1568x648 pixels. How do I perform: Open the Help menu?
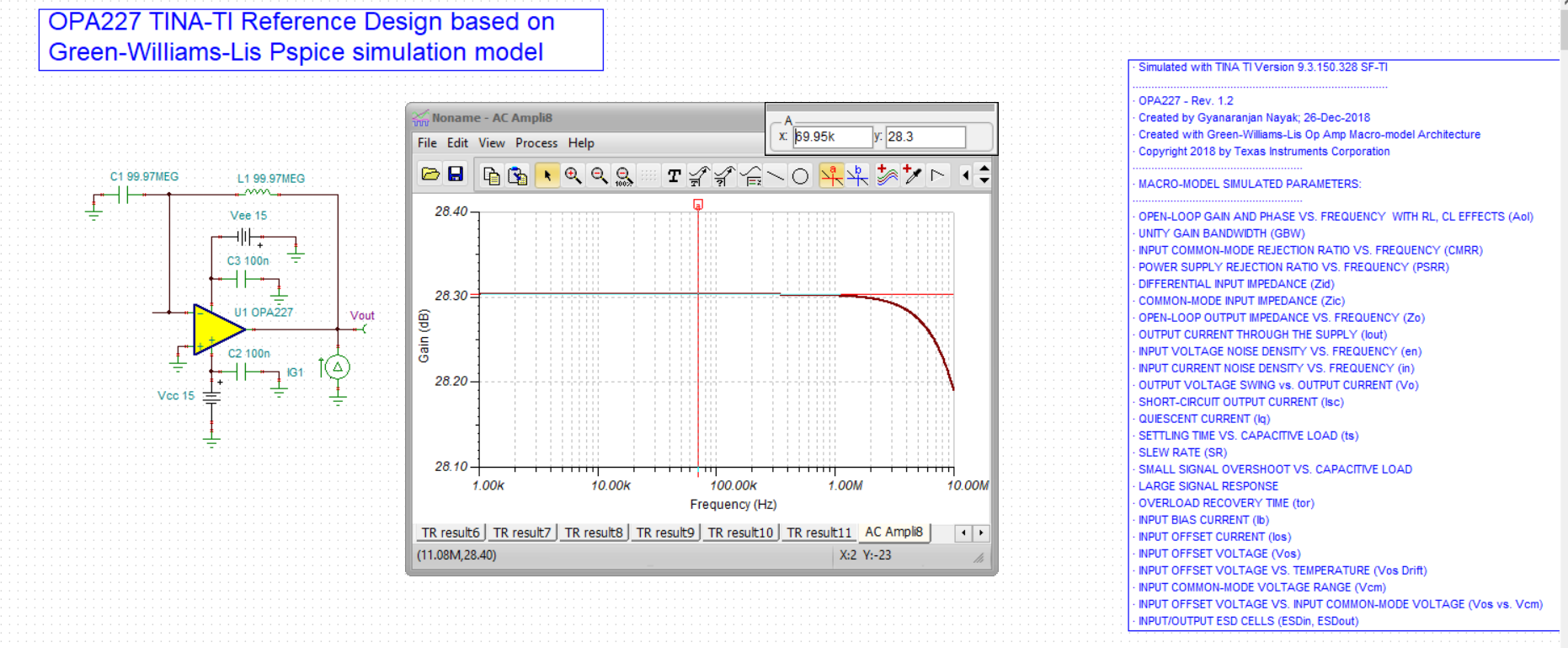(x=581, y=143)
